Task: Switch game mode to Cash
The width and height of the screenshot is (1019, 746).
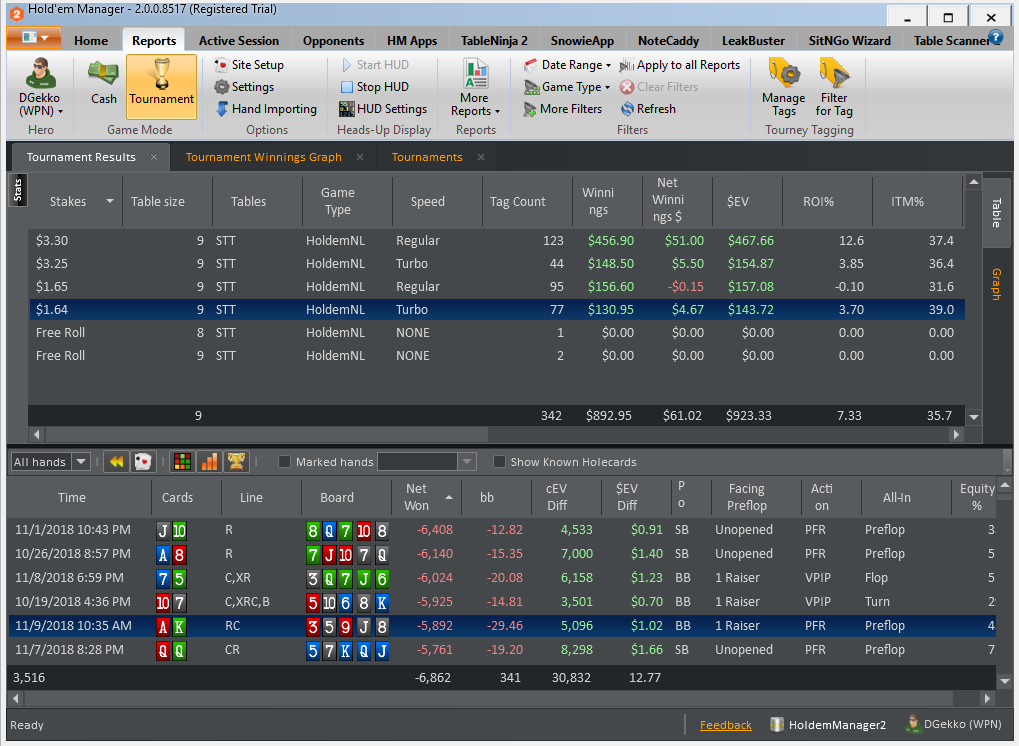Action: point(103,83)
